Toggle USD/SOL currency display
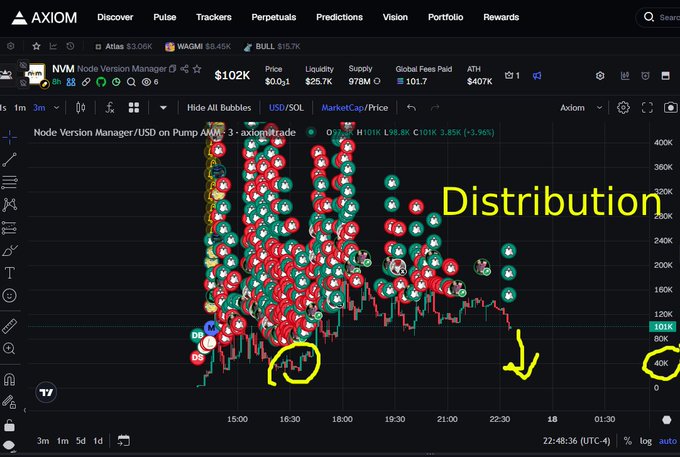The width and height of the screenshot is (680, 457). coord(286,108)
